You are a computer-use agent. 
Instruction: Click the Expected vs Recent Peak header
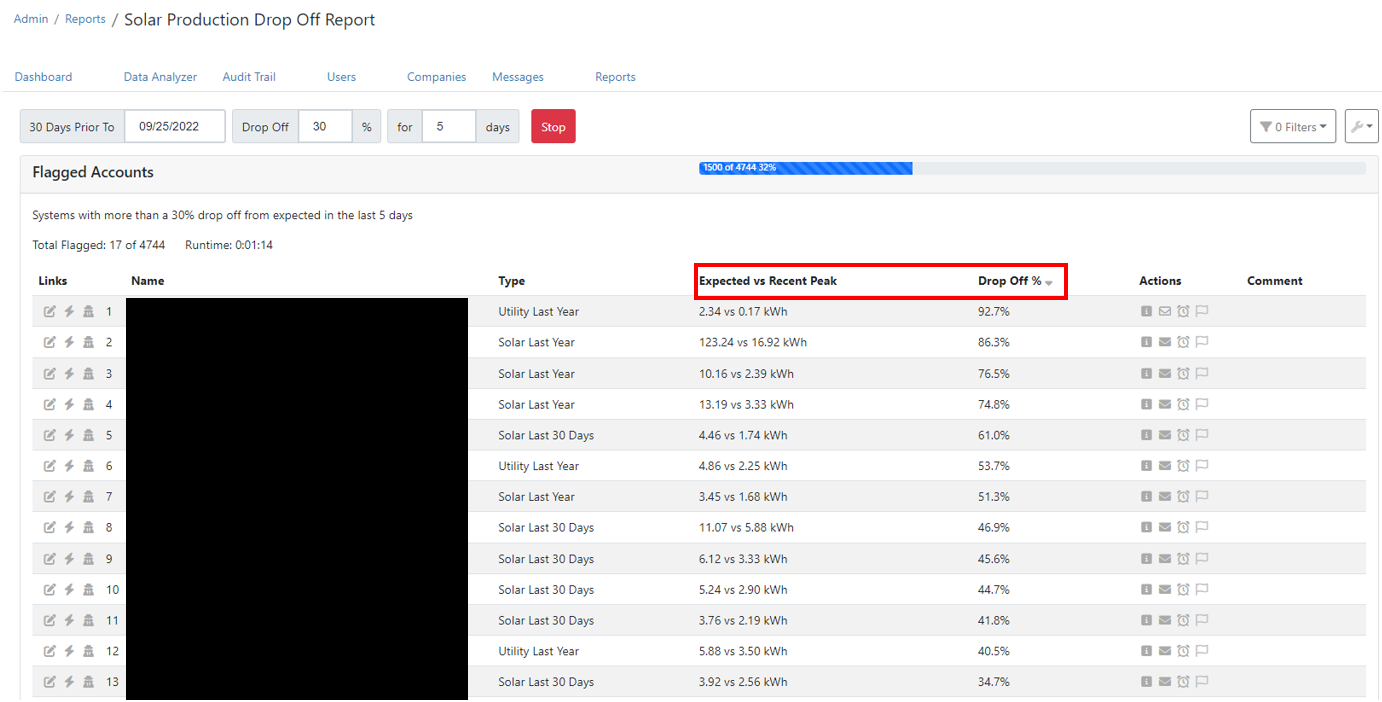point(768,281)
